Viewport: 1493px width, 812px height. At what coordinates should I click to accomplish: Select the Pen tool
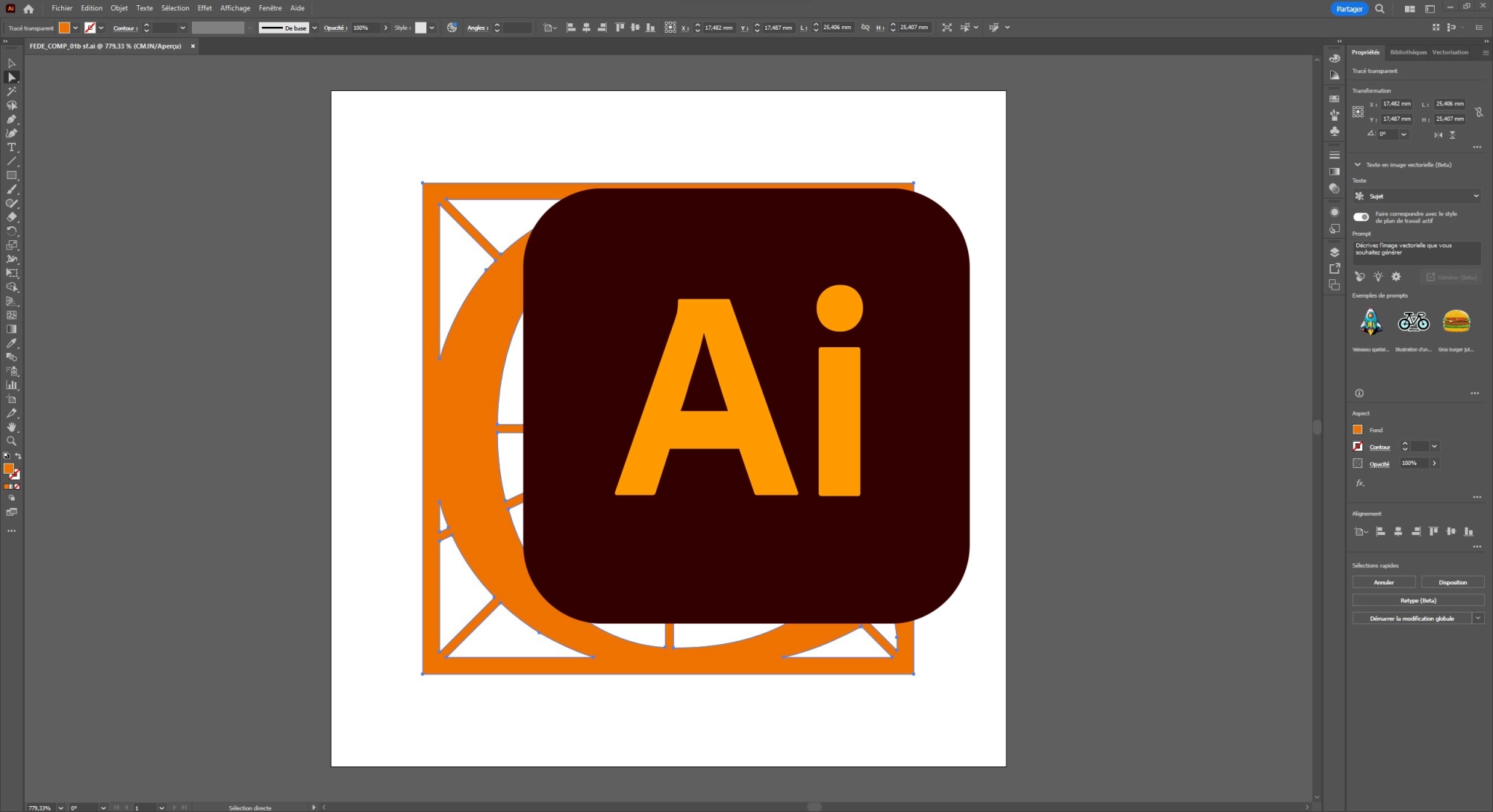tap(12, 119)
